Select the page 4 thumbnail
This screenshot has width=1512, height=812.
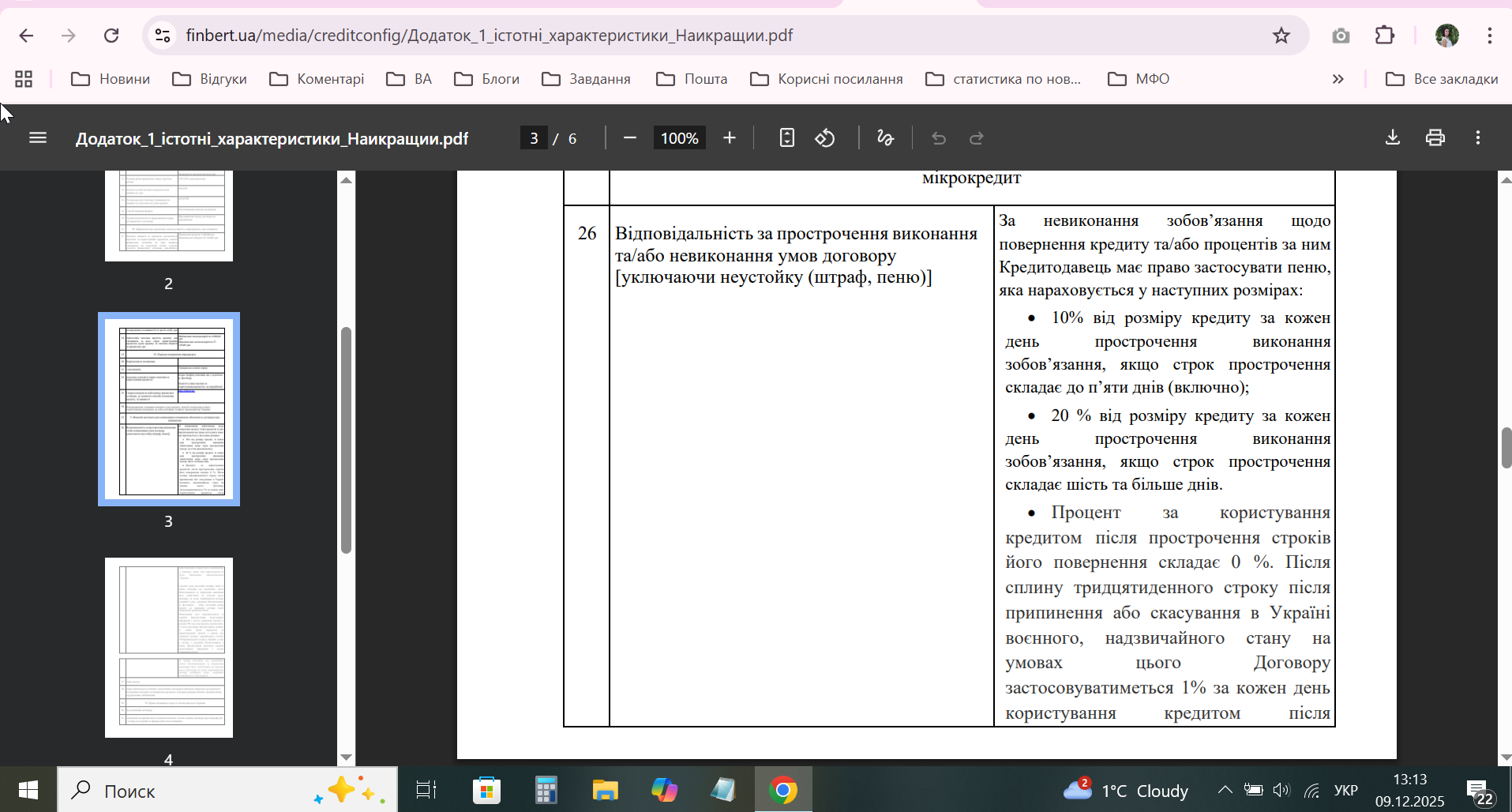(x=169, y=648)
